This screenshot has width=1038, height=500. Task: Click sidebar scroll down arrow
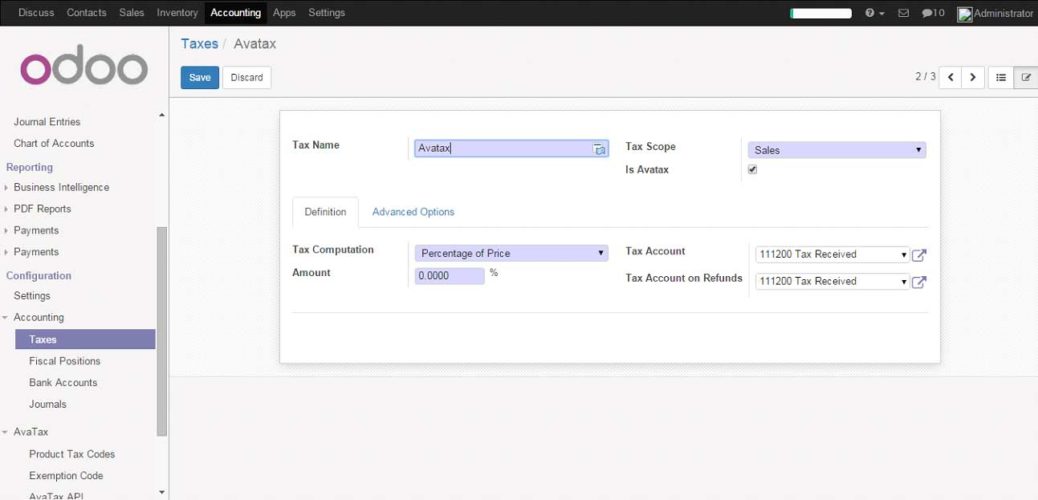coord(162,493)
